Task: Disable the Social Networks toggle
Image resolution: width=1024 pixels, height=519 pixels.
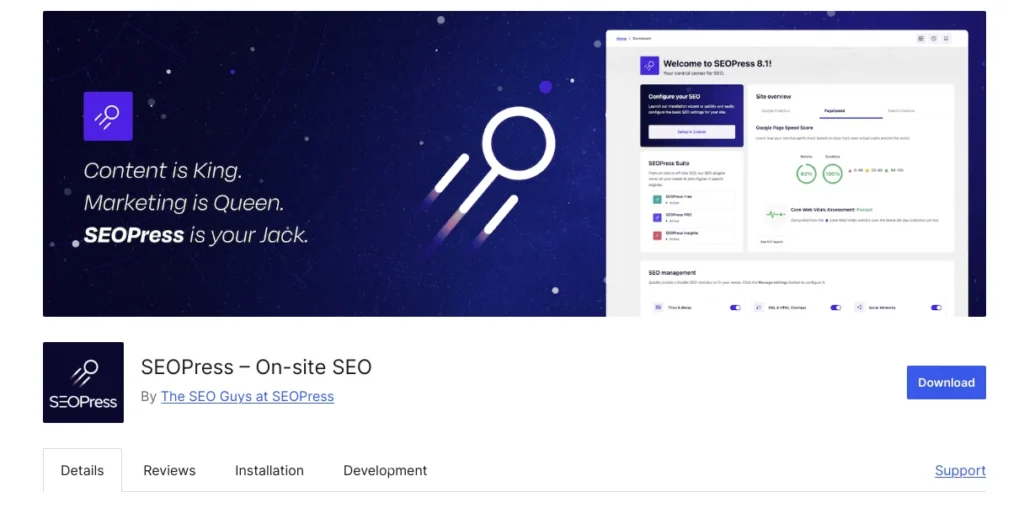Action: [936, 308]
